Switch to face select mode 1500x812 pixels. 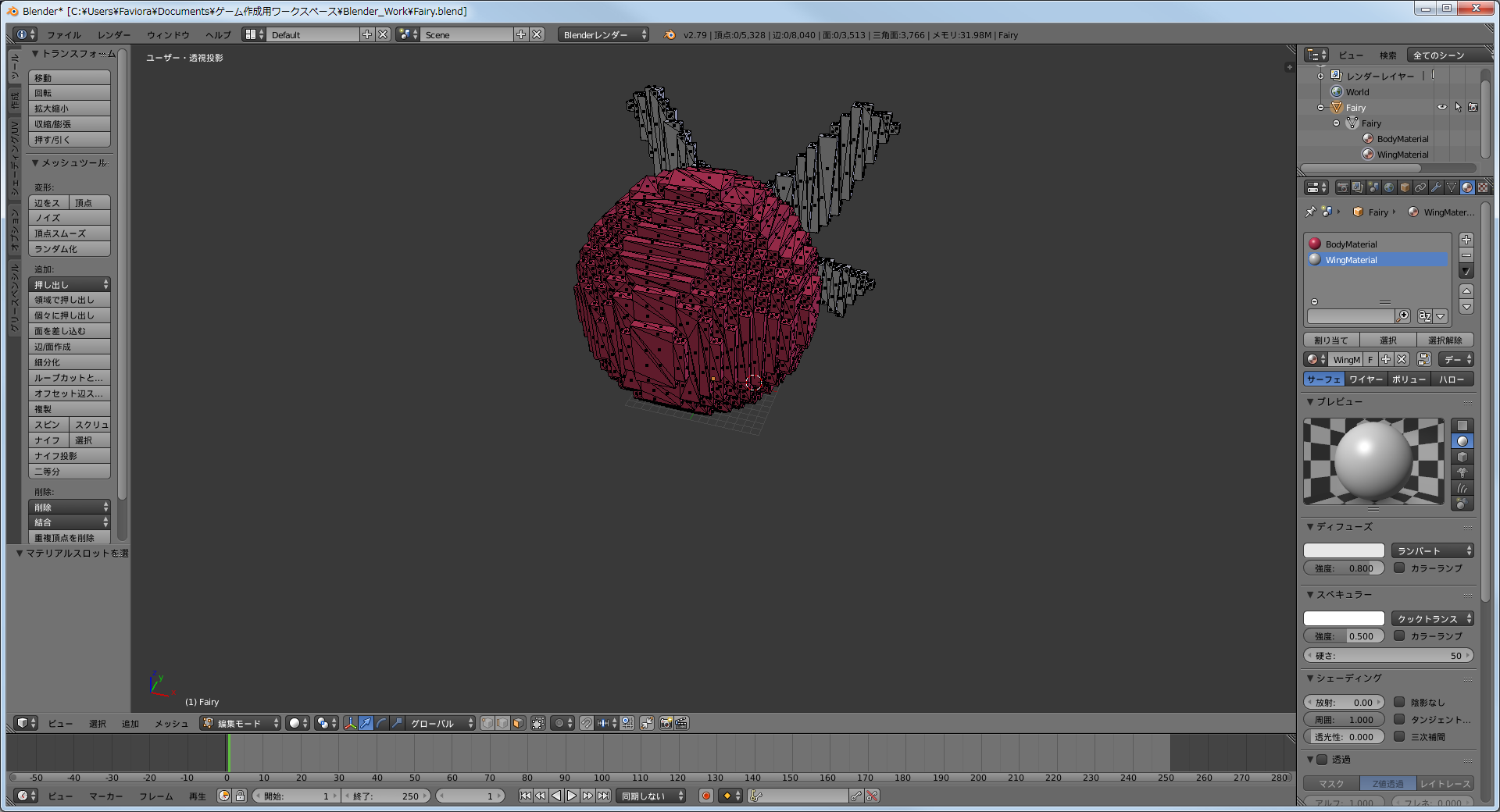pos(518,723)
